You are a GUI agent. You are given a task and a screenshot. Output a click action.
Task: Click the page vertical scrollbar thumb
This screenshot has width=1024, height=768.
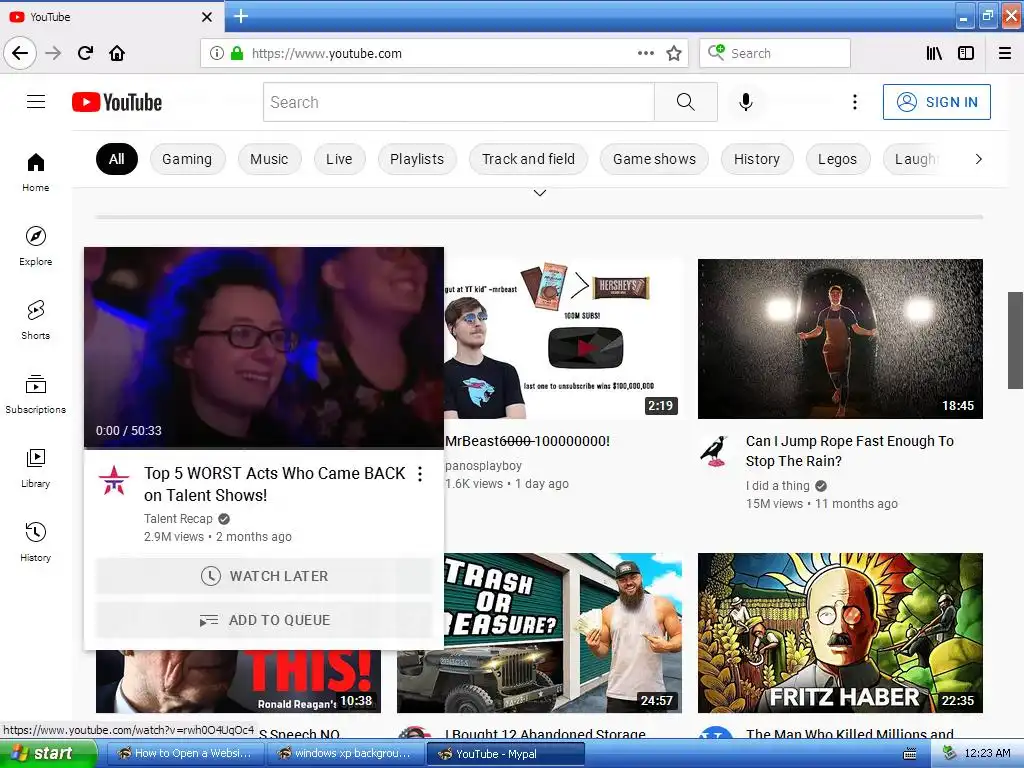point(1016,340)
